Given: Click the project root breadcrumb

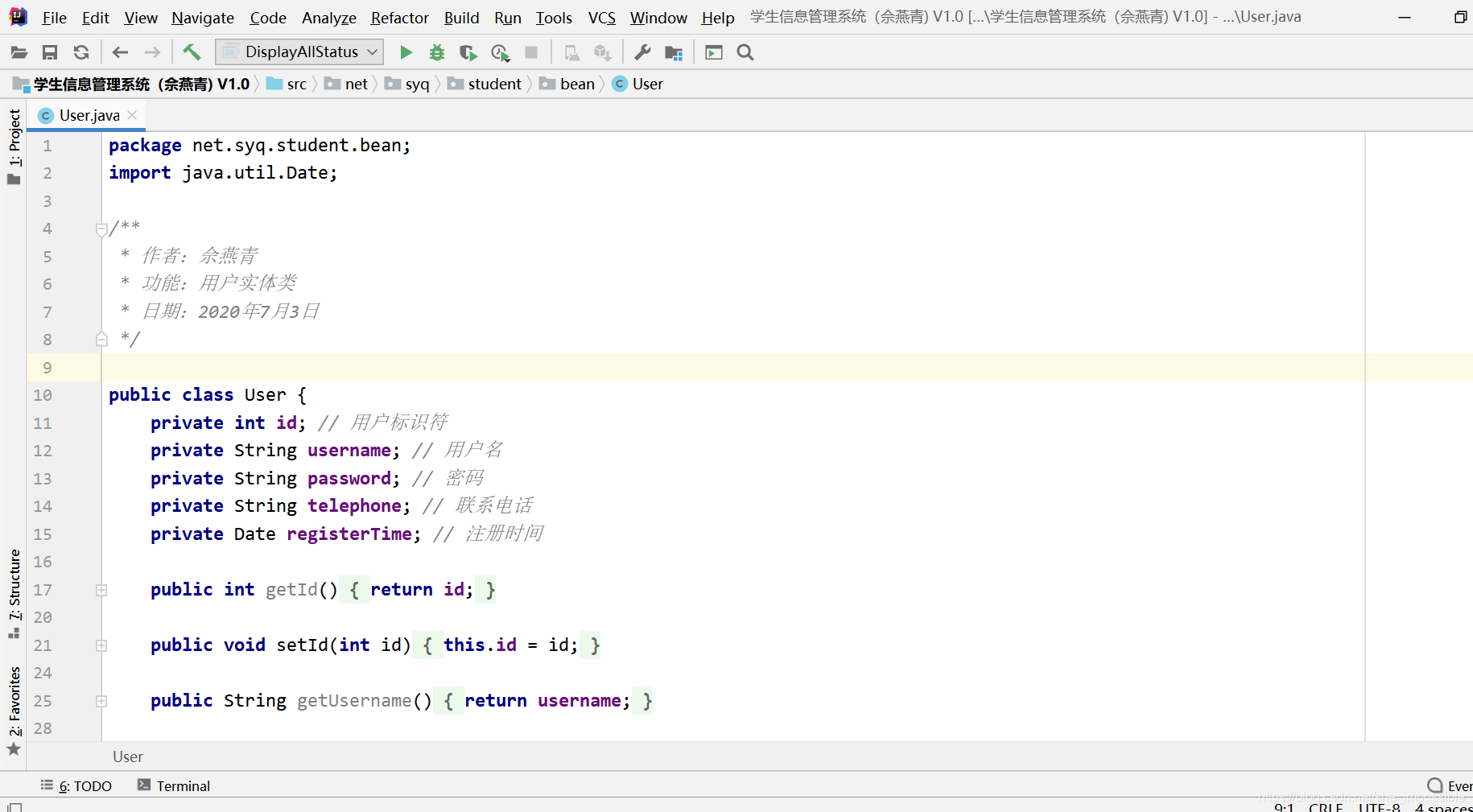Looking at the screenshot, I should click(131, 84).
